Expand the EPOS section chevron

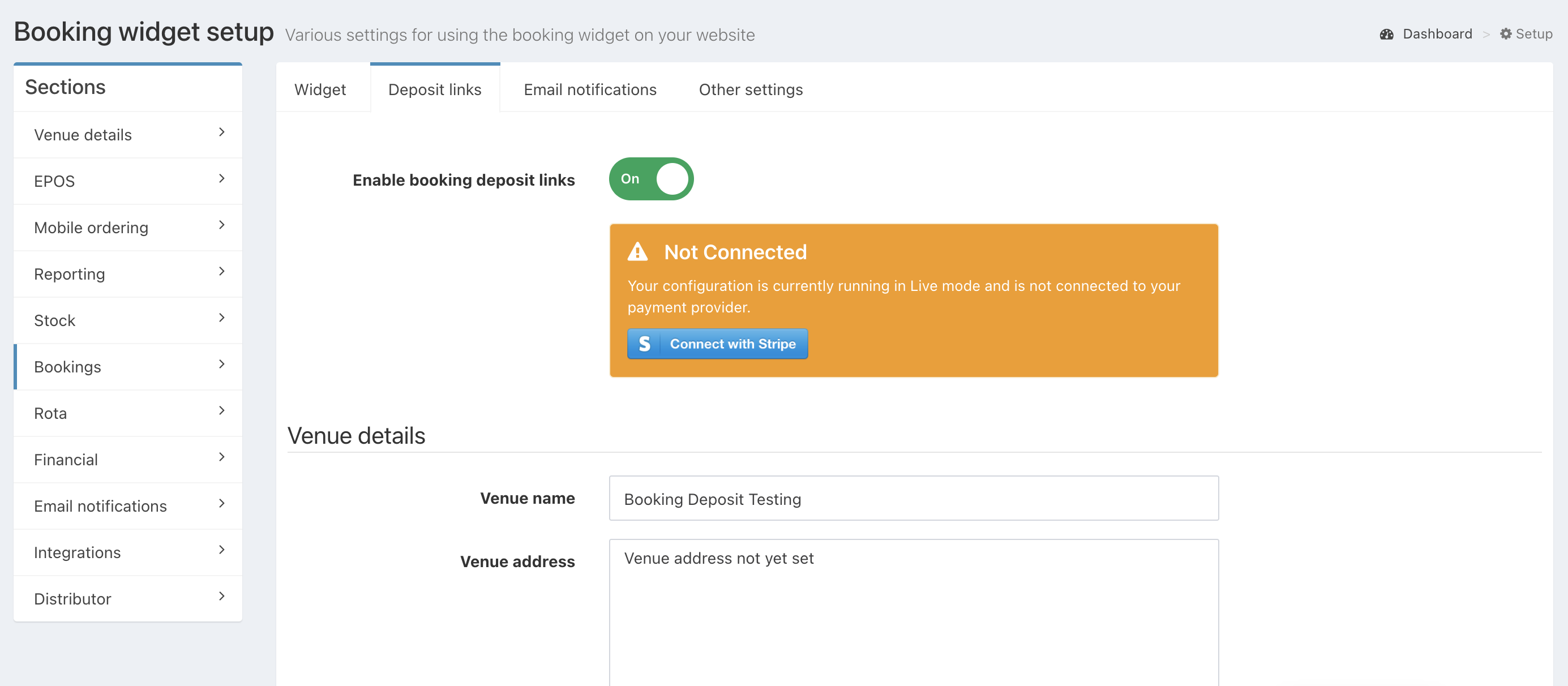tap(221, 178)
